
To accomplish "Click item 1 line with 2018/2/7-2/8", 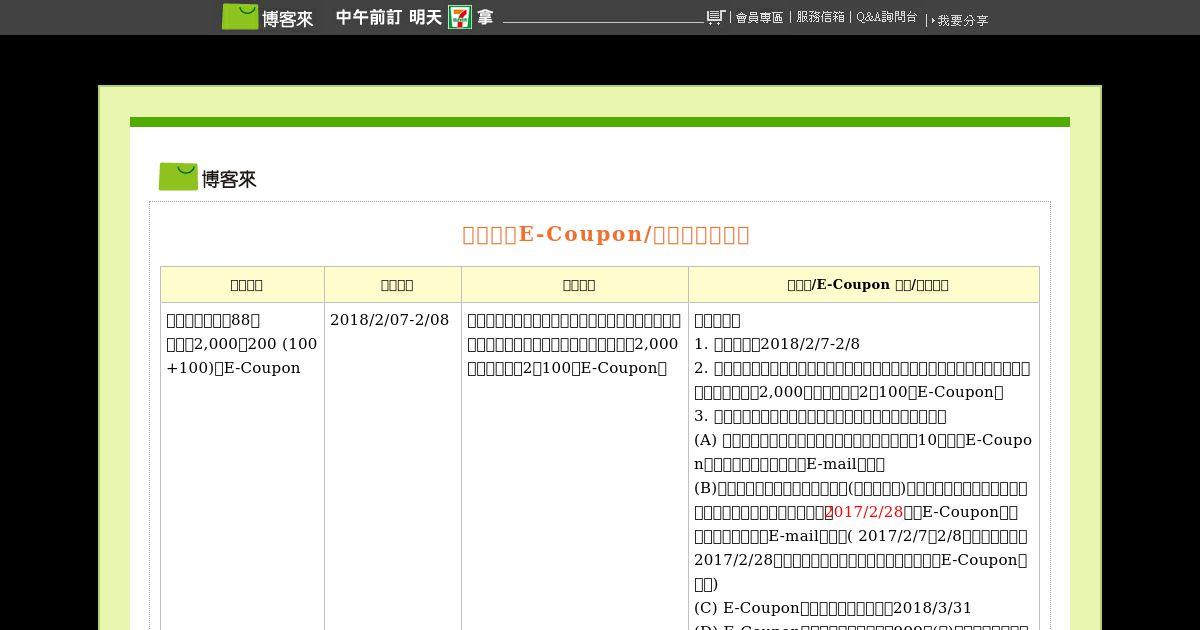I will click(x=777, y=344).
